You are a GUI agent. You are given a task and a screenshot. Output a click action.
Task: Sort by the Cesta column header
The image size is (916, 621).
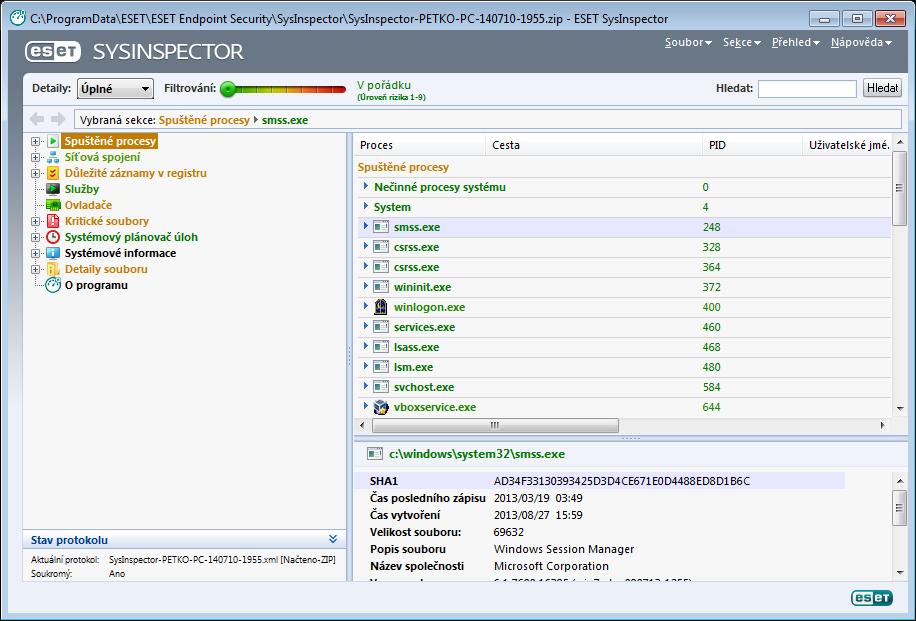coord(594,145)
